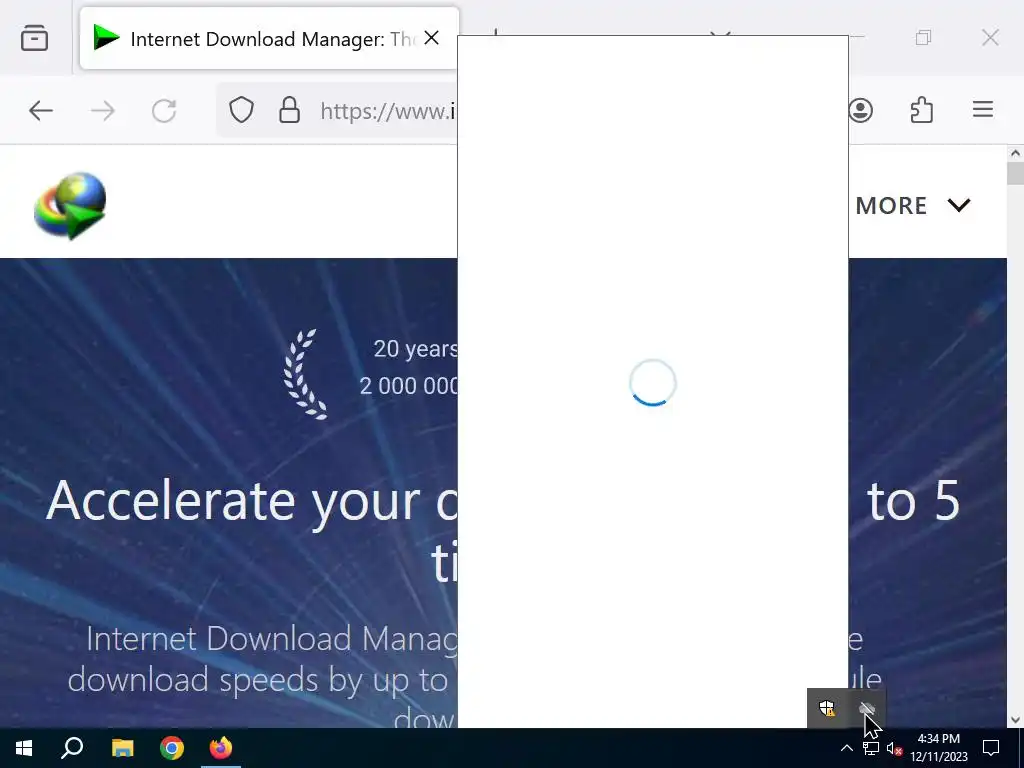Open the Firefox View tab list icon
The width and height of the screenshot is (1024, 768).
34,38
